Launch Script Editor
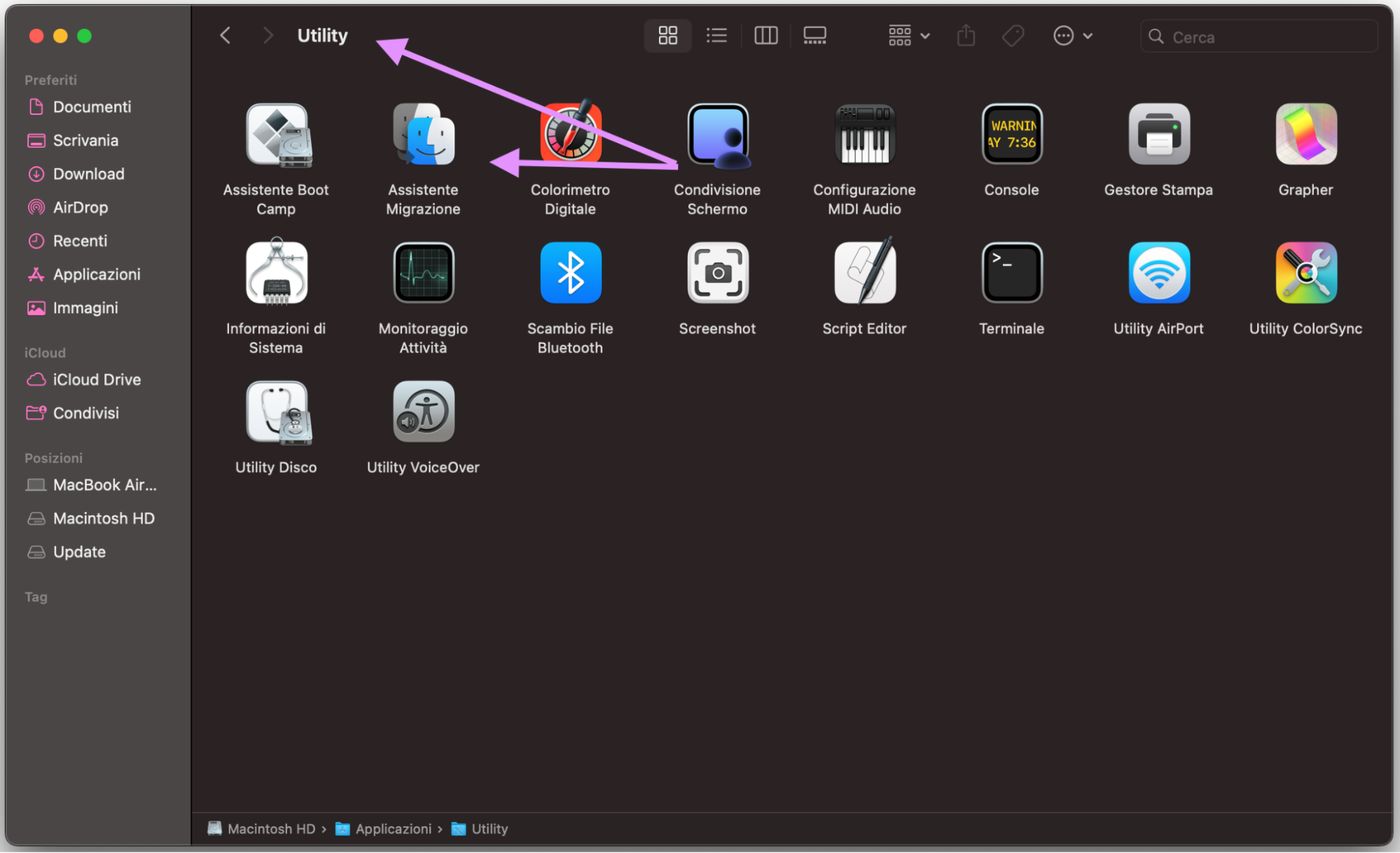Image resolution: width=1400 pixels, height=853 pixels. coord(864,272)
